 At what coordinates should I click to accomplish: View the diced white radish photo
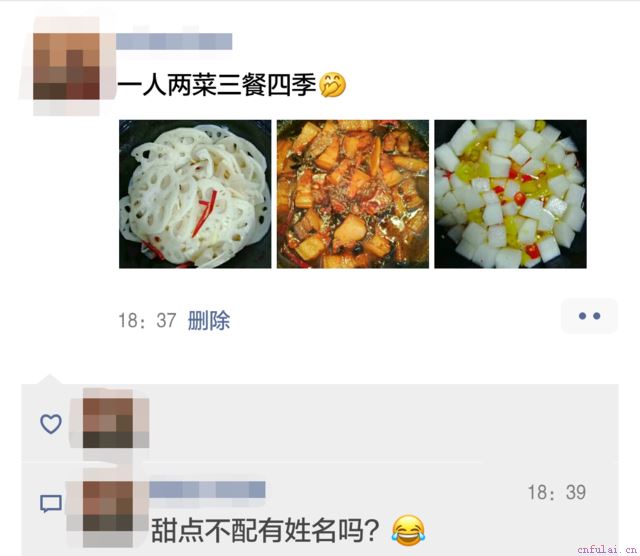pyautogui.click(x=510, y=194)
